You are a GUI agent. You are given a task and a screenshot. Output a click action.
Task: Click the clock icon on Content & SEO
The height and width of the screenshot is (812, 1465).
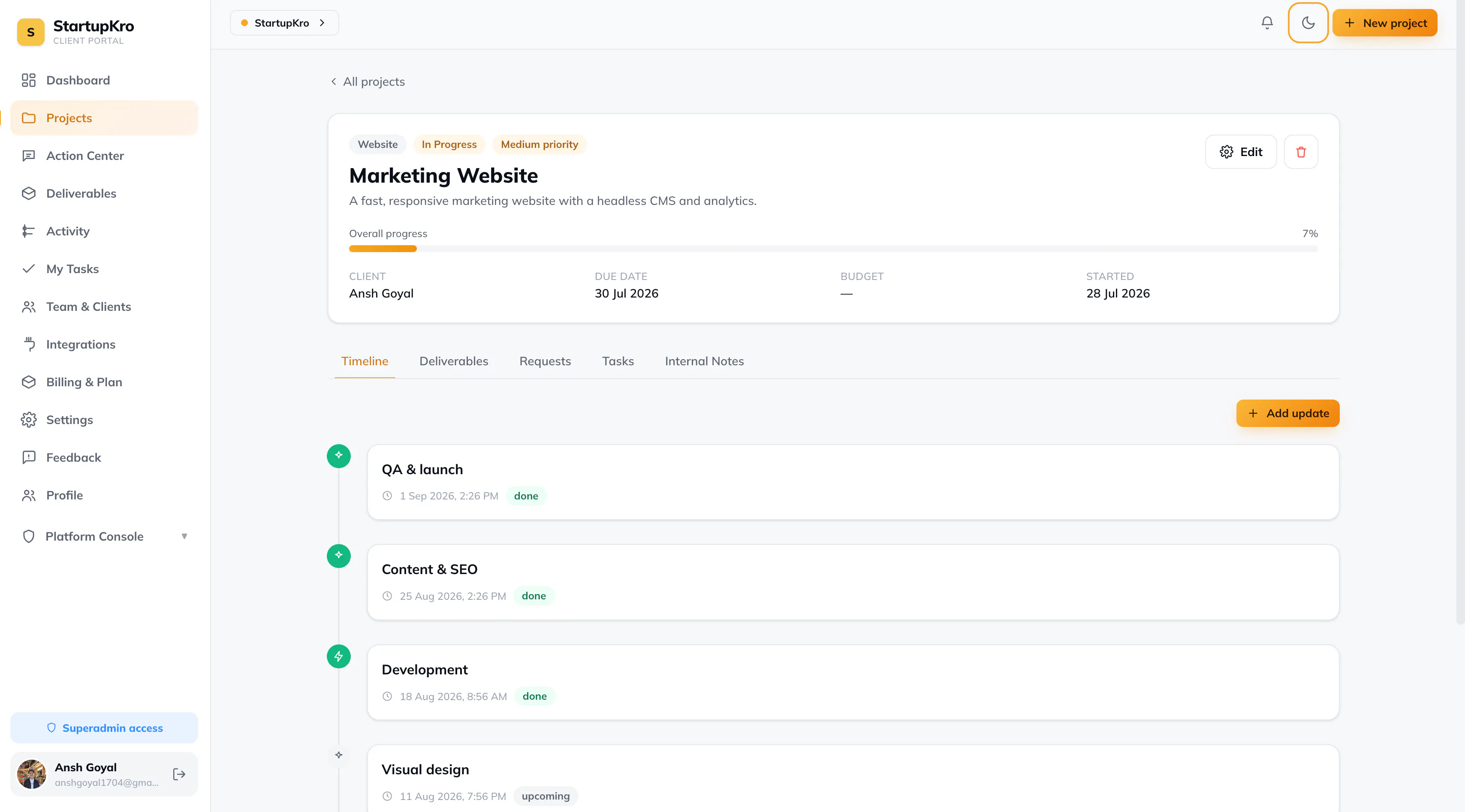pos(387,596)
